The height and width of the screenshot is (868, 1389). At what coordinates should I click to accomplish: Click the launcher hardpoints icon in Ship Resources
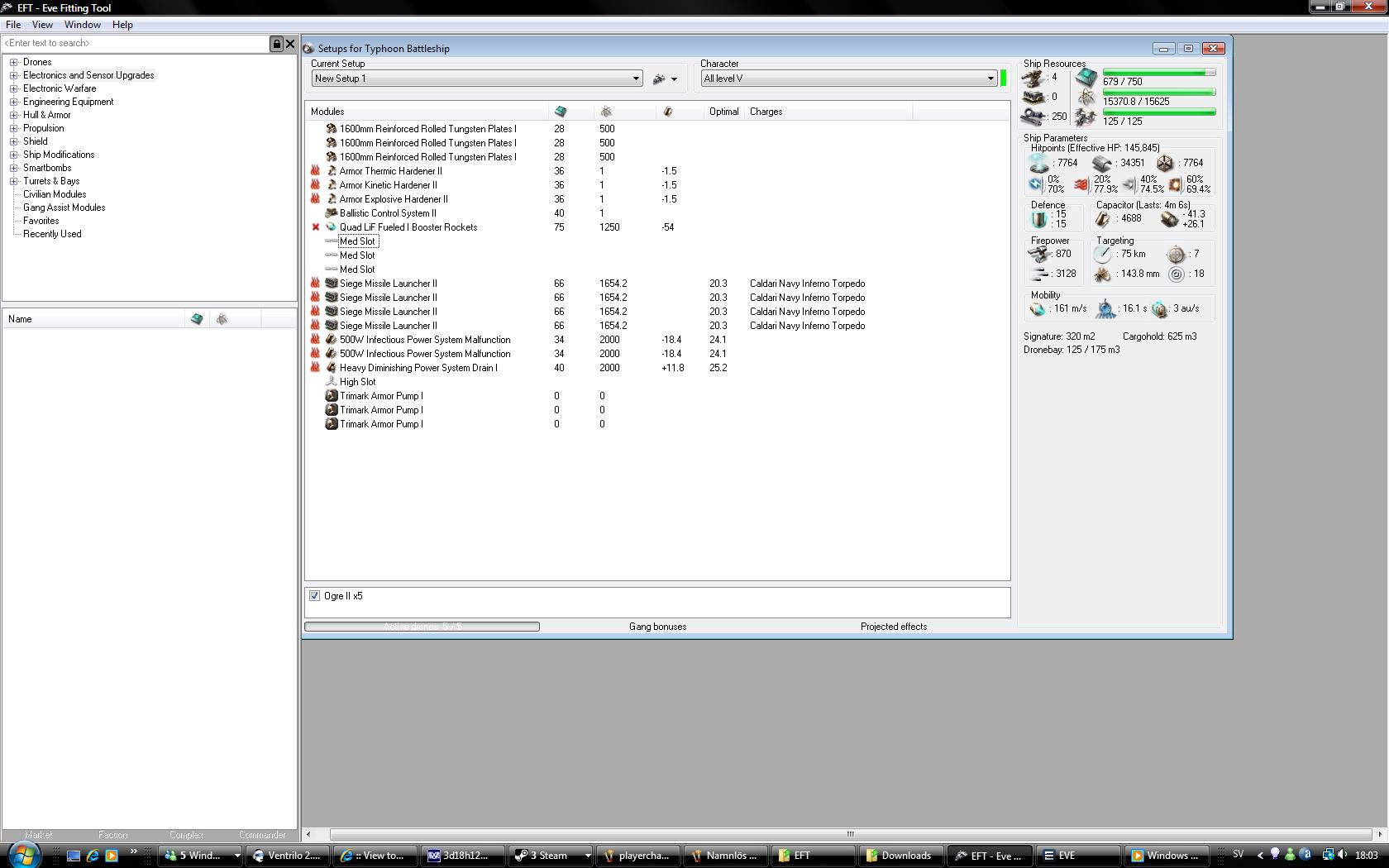point(1033,98)
